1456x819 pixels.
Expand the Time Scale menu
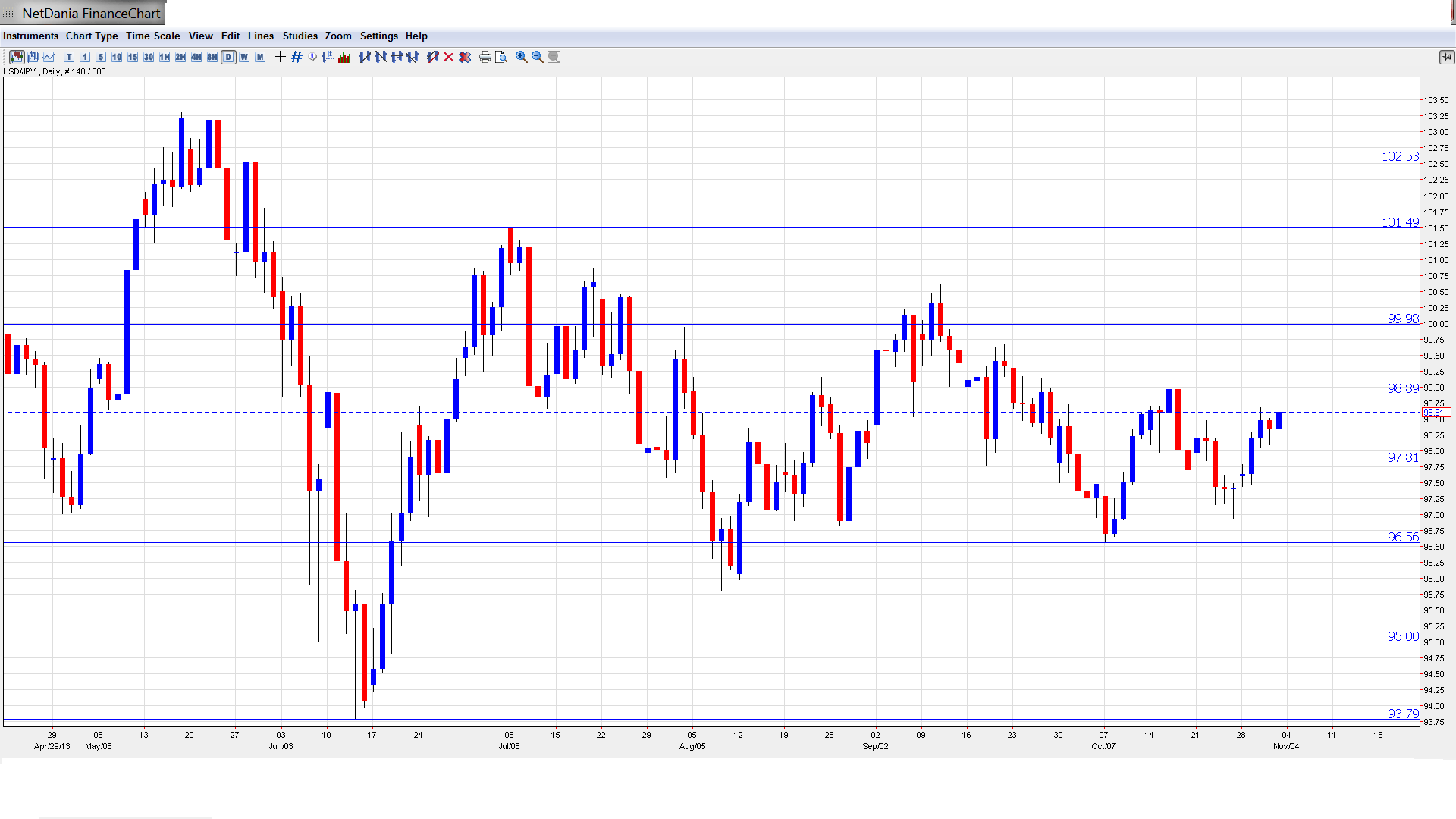click(152, 36)
